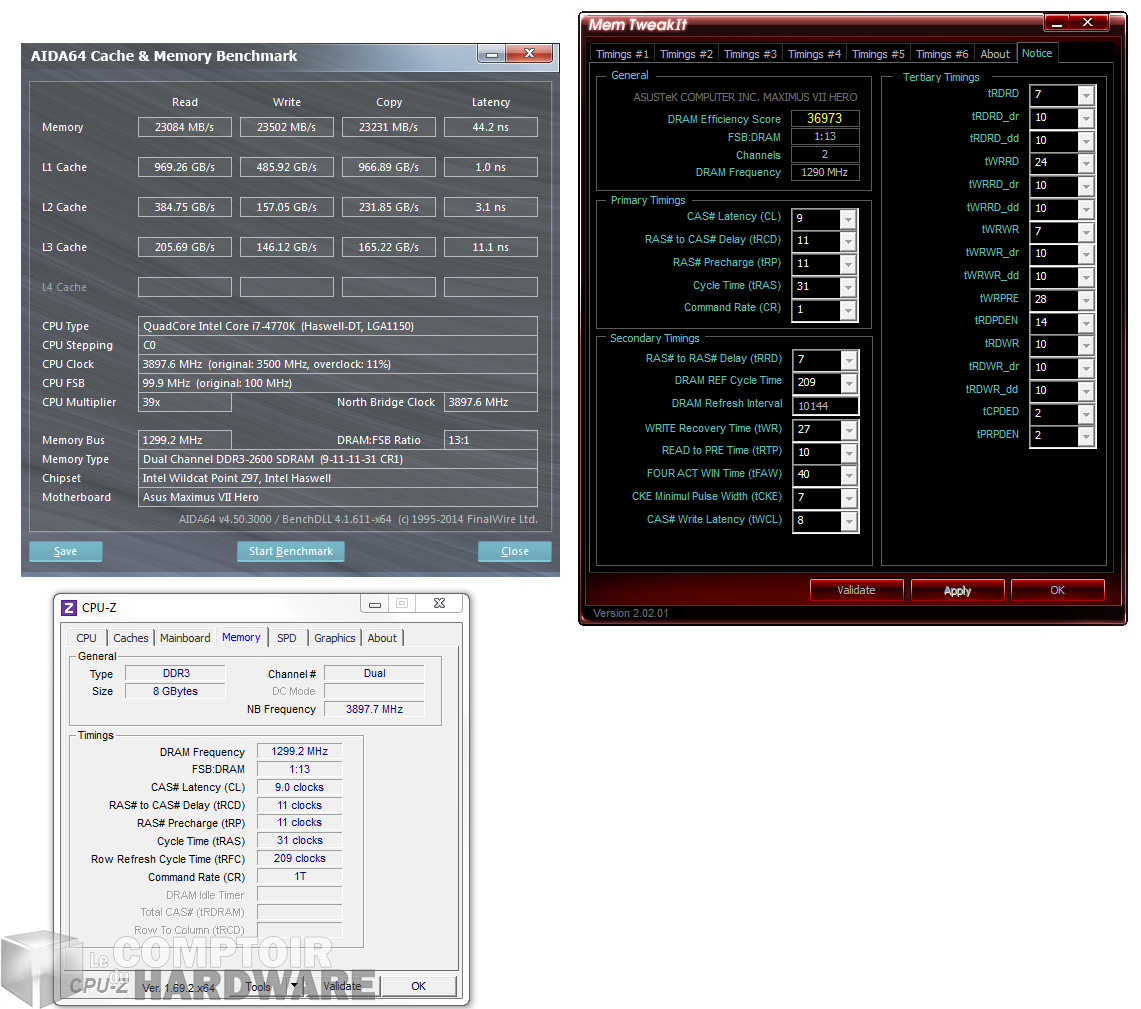
Task: Expand the RAS# to RAS# Delay (tRRD) dropdown
Action: 848,360
